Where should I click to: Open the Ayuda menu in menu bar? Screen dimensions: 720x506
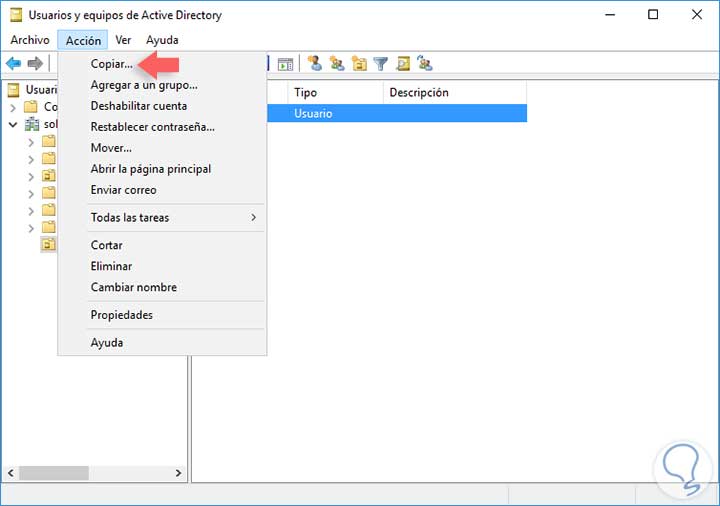[x=162, y=40]
